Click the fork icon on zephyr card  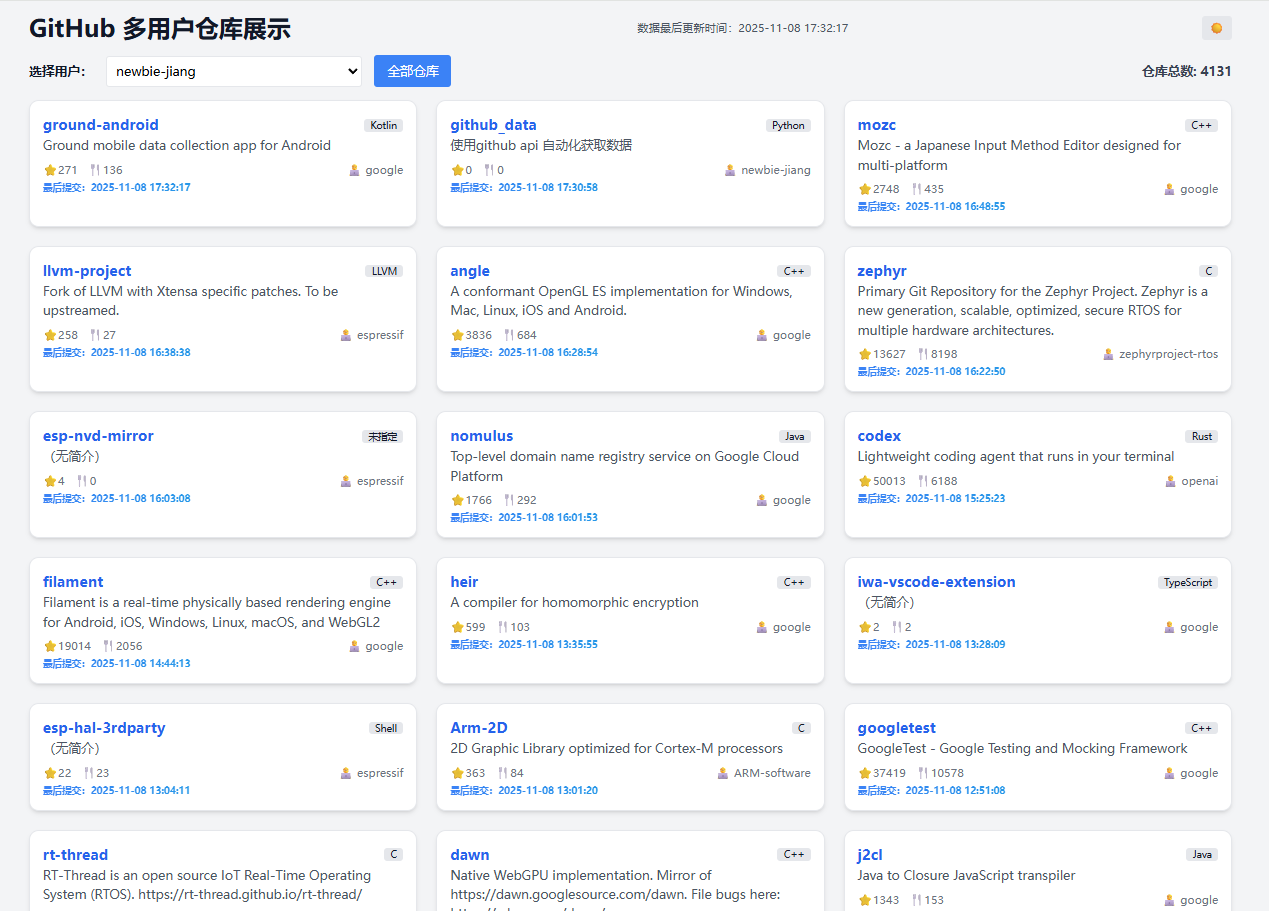923,354
